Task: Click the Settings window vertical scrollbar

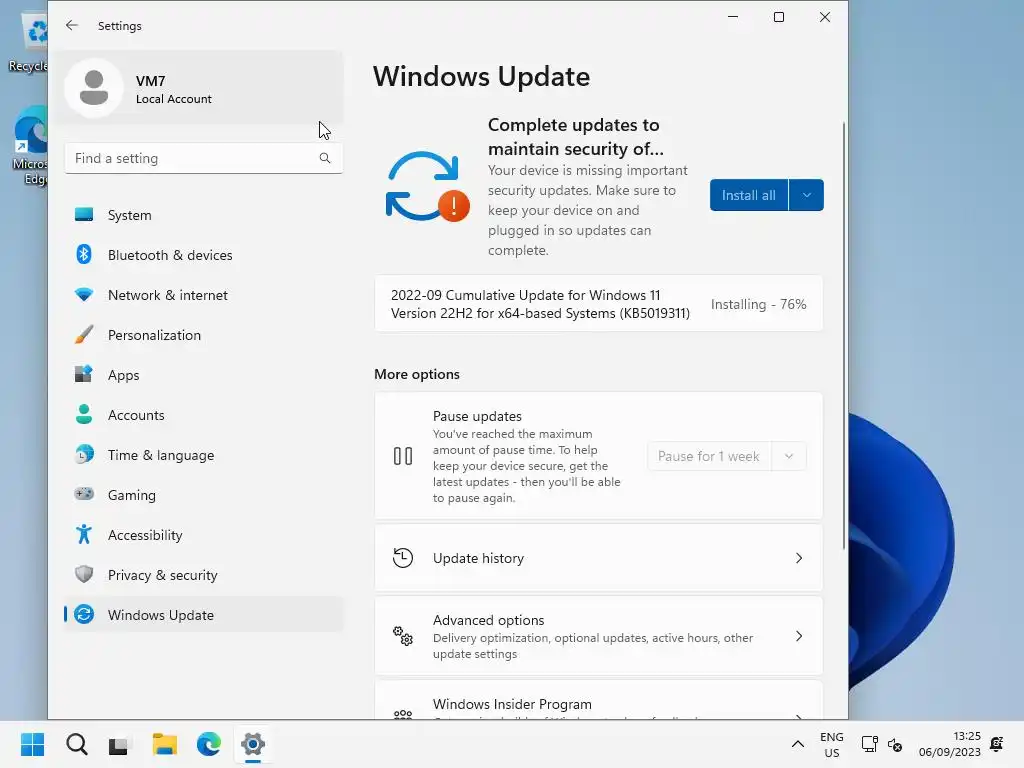Action: click(844, 335)
